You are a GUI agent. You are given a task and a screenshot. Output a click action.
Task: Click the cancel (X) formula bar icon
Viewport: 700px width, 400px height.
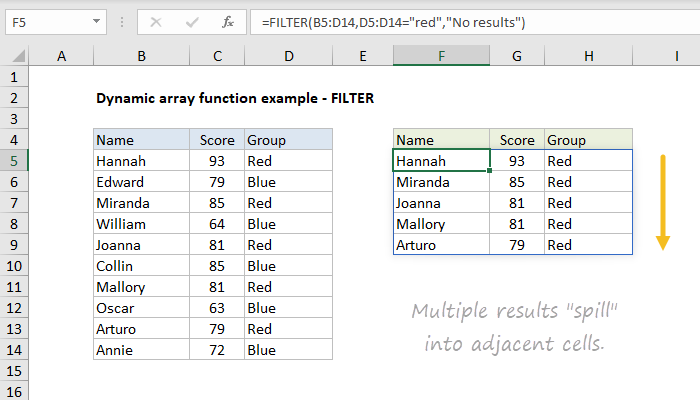[x=156, y=22]
